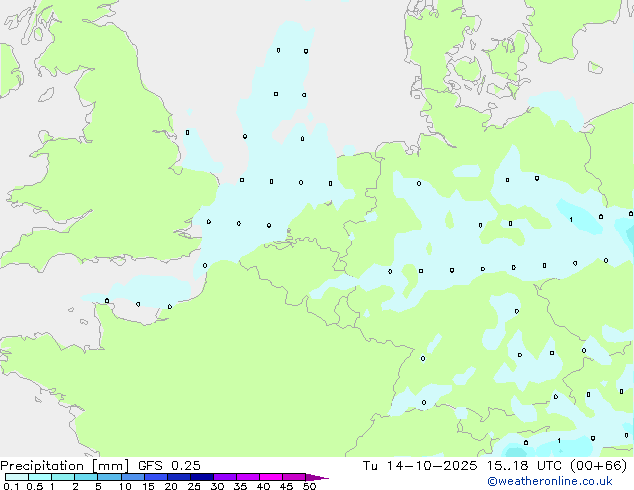Click the 20 to 25 mm legend swatch

coord(179,477)
